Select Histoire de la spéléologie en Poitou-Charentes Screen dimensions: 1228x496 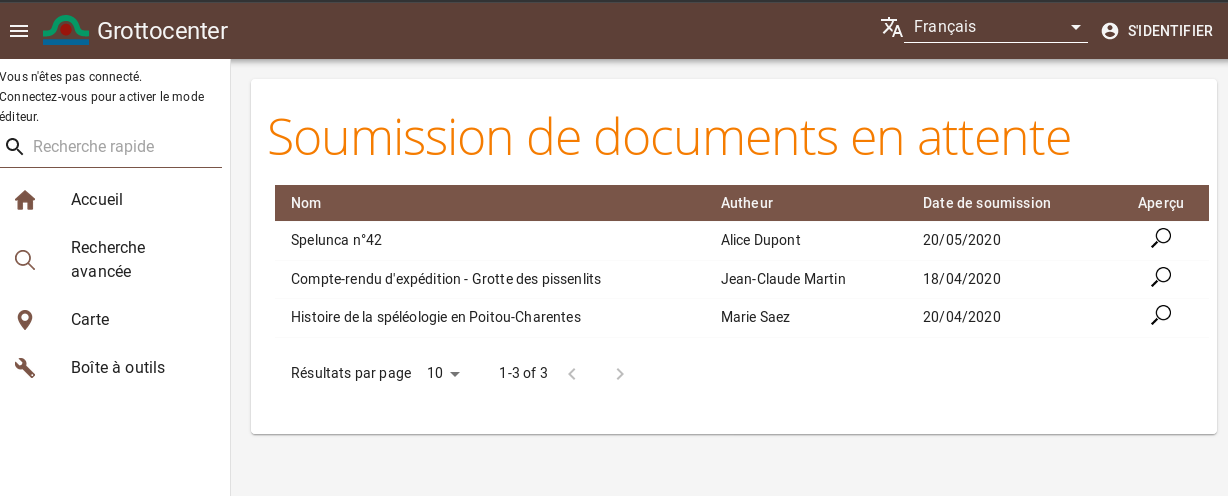(x=436, y=317)
